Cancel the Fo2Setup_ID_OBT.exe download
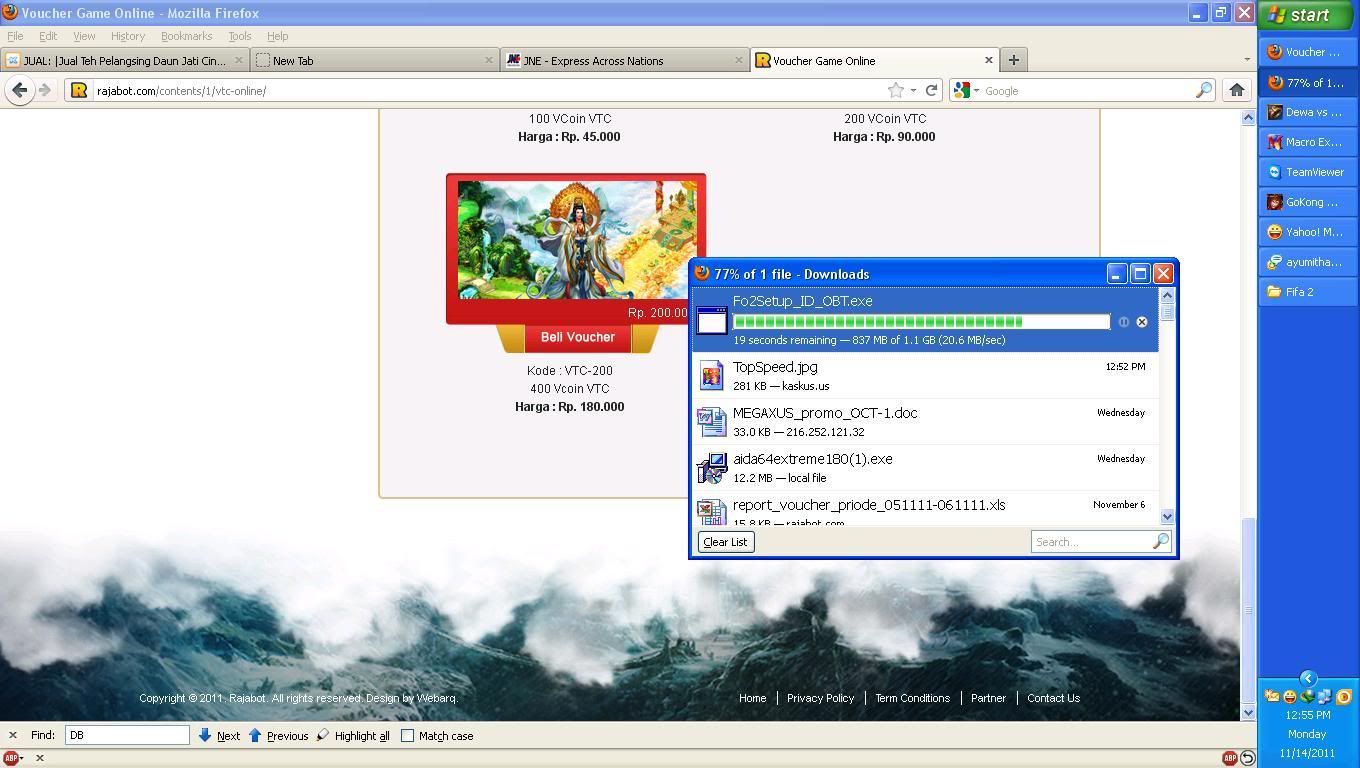The width and height of the screenshot is (1360, 768). pos(1141,322)
